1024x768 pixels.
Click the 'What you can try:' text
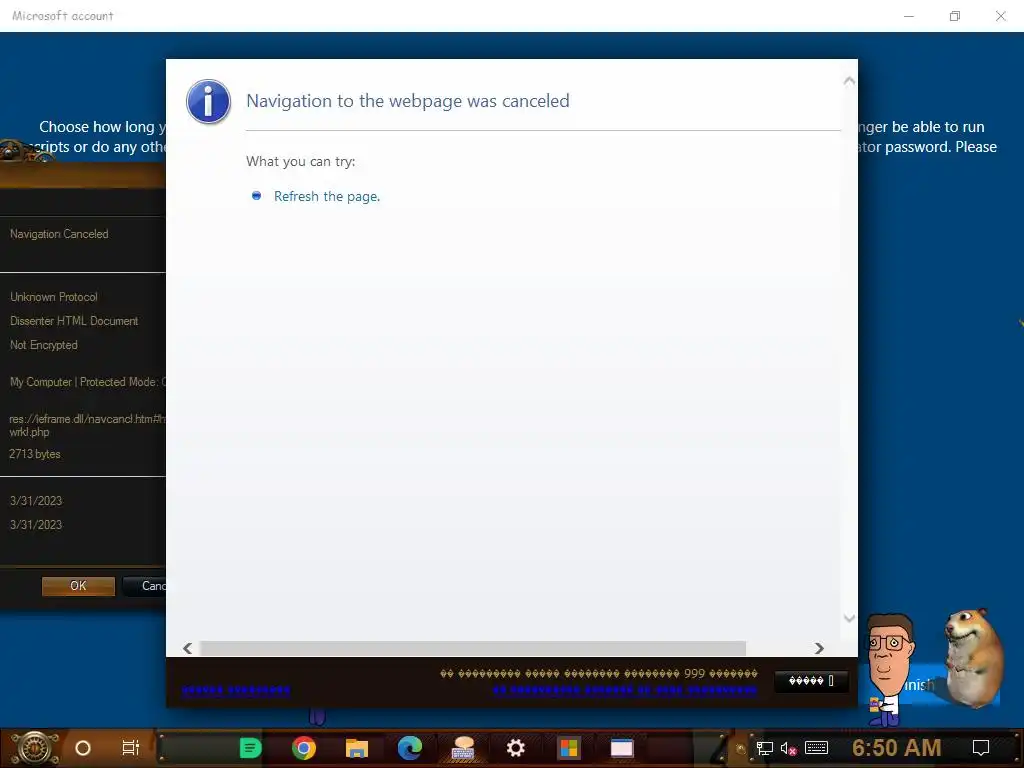[x=300, y=161]
